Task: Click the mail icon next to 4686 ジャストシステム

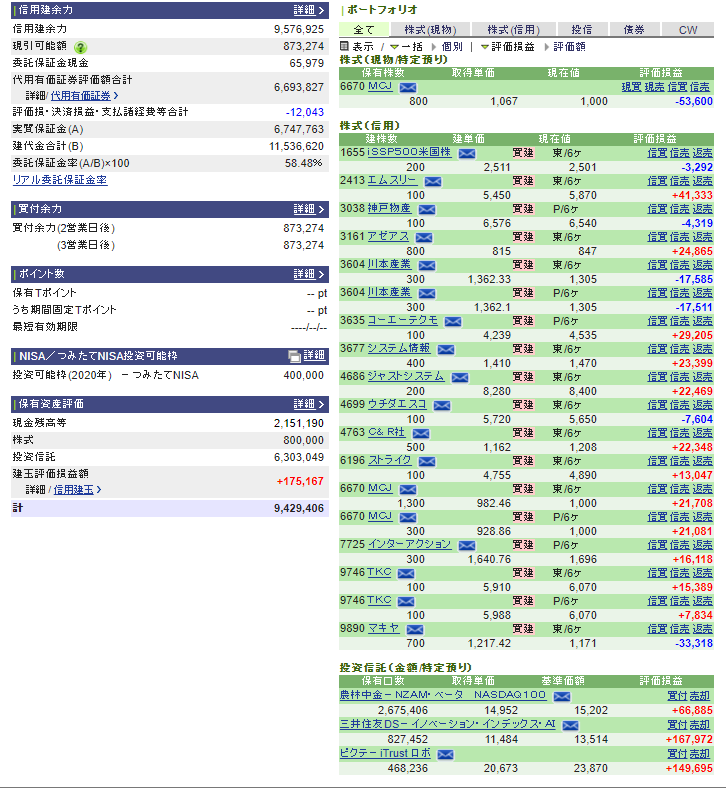Action: [460, 378]
